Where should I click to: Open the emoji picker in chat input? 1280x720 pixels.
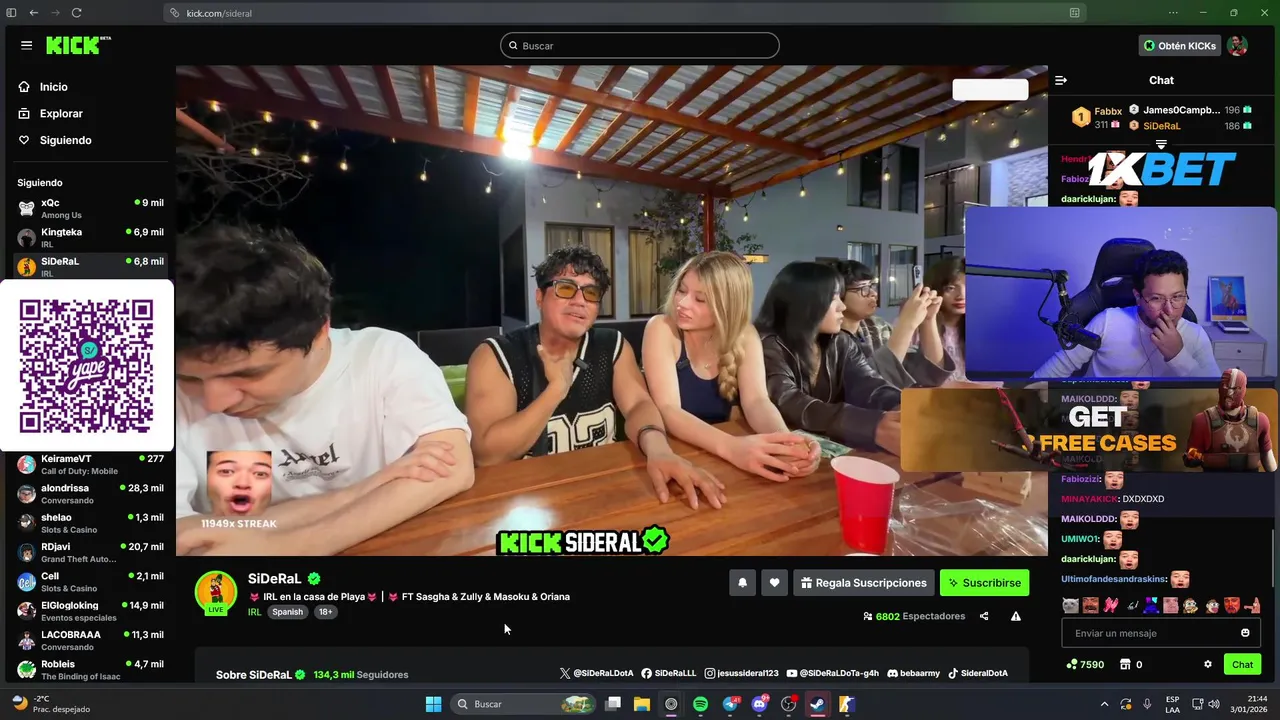[1245, 633]
